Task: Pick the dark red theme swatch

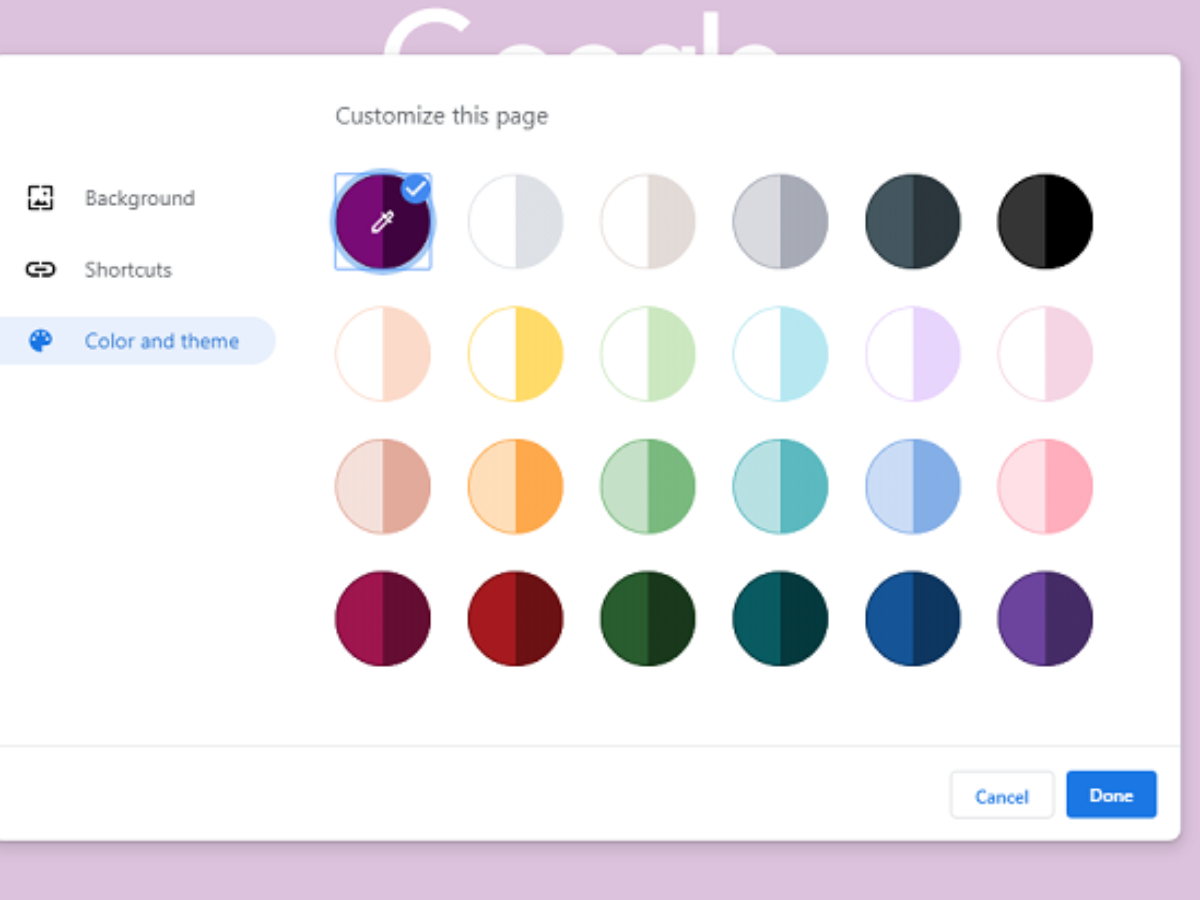Action: coord(515,619)
